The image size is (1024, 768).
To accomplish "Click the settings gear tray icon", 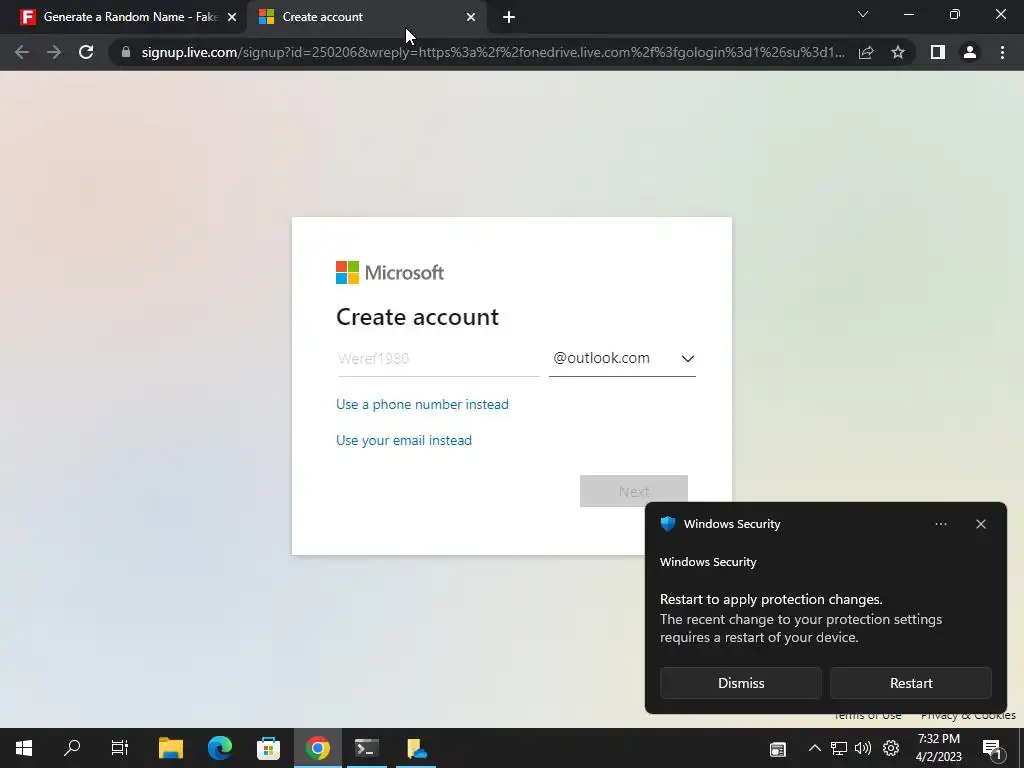I will (x=891, y=748).
